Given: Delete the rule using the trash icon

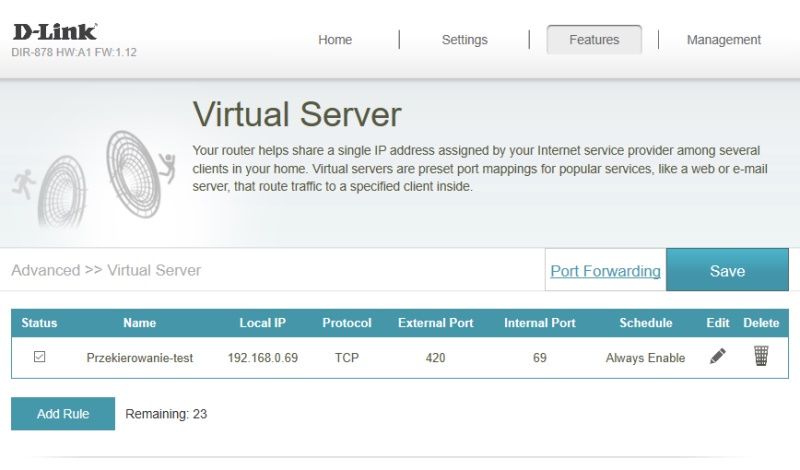Looking at the screenshot, I should point(761,356).
